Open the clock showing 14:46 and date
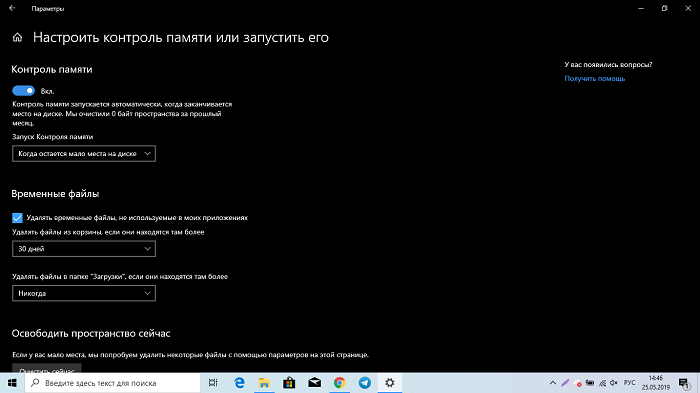This screenshot has width=700, height=393. pyautogui.click(x=656, y=383)
